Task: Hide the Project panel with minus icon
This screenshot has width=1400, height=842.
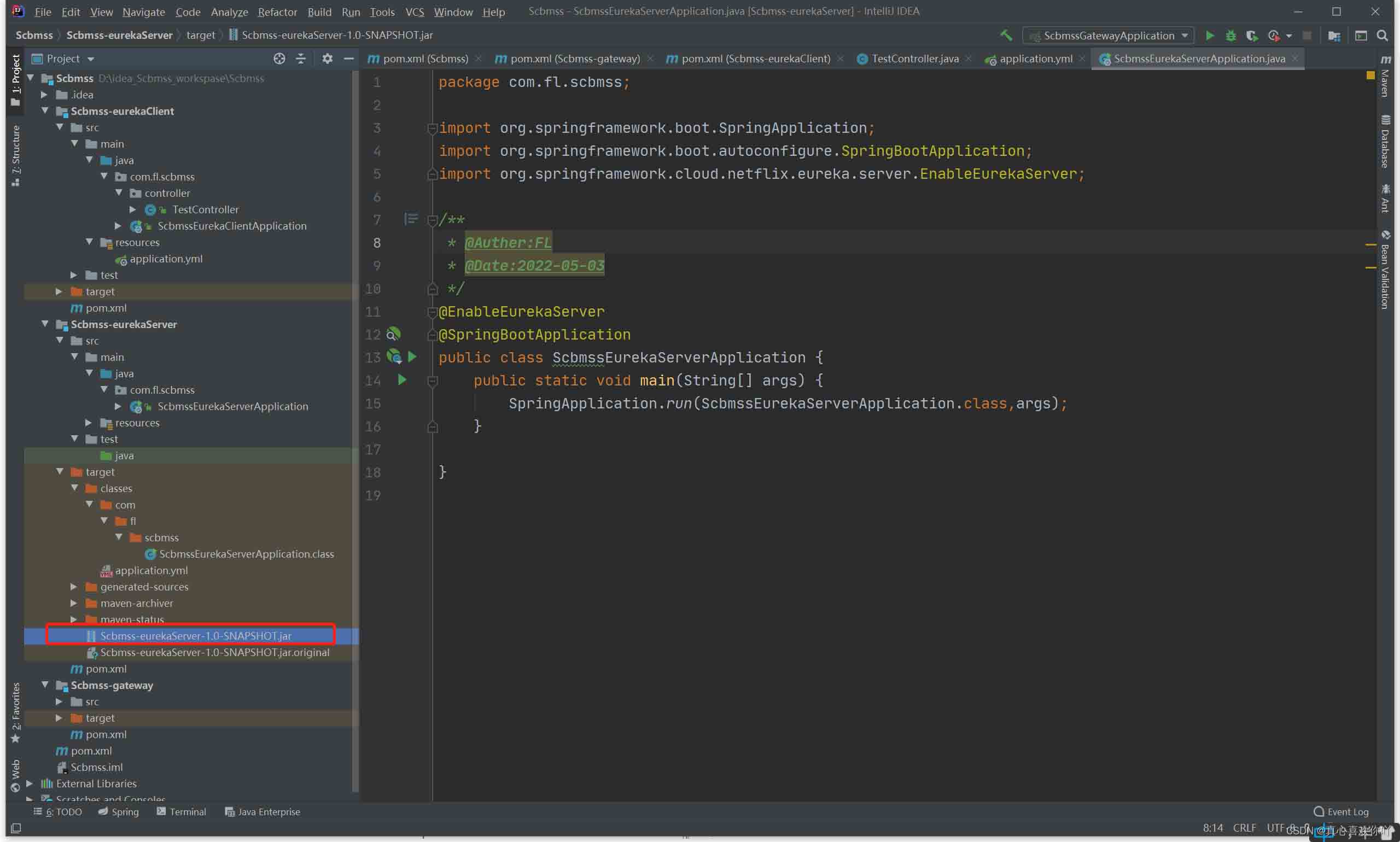Action: point(348,59)
